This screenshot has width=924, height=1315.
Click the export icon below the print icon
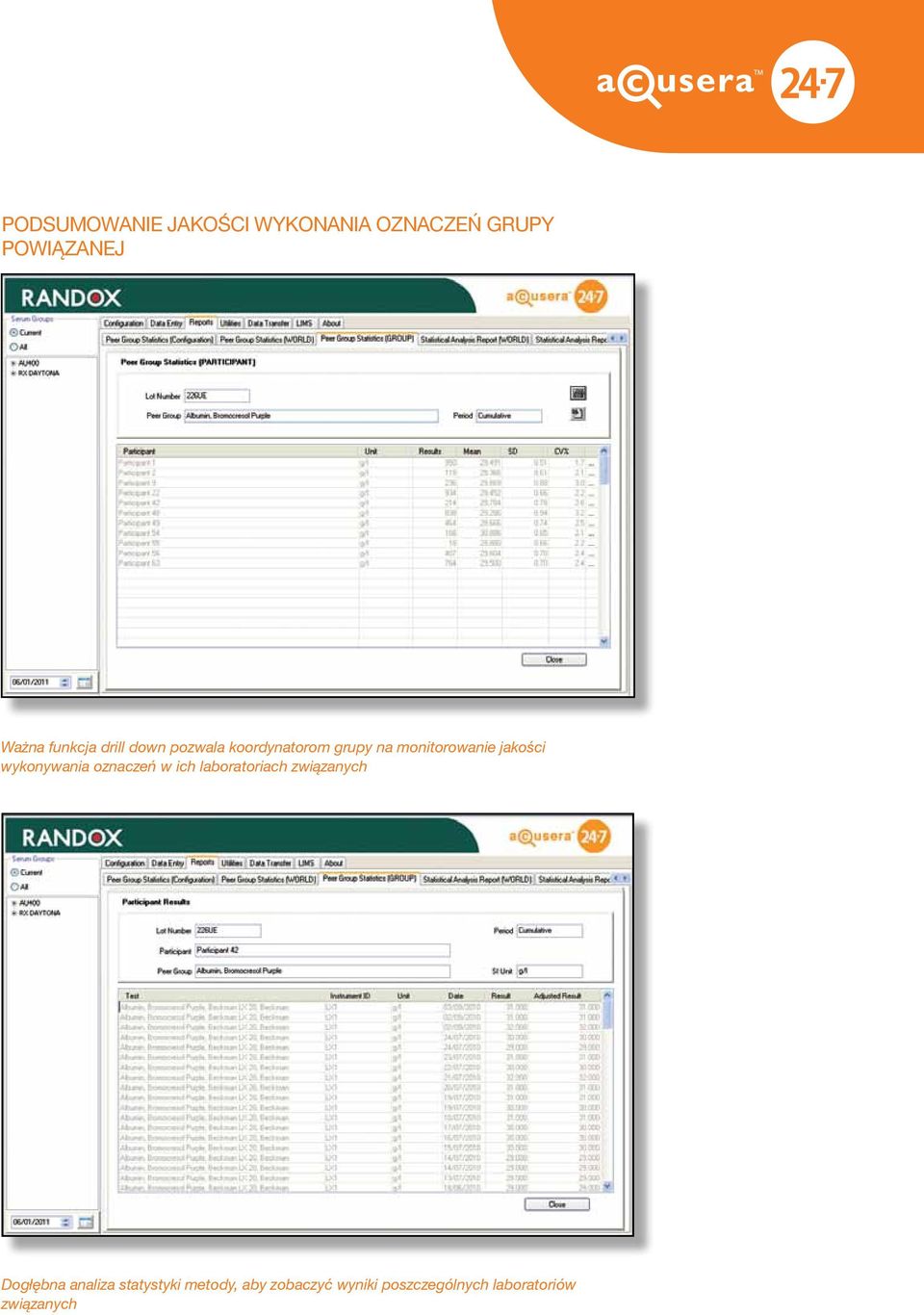pyautogui.click(x=577, y=414)
